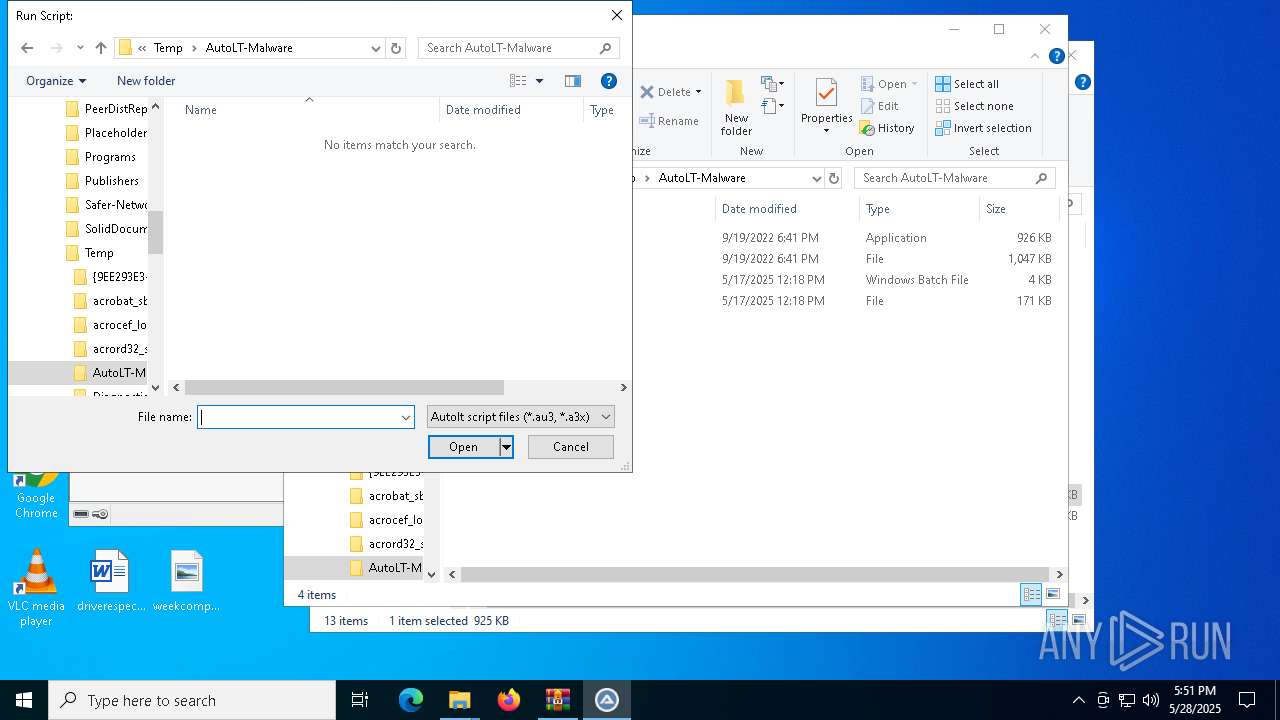The height and width of the screenshot is (720, 1280).
Task: Open the Organize menu
Action: point(56,81)
